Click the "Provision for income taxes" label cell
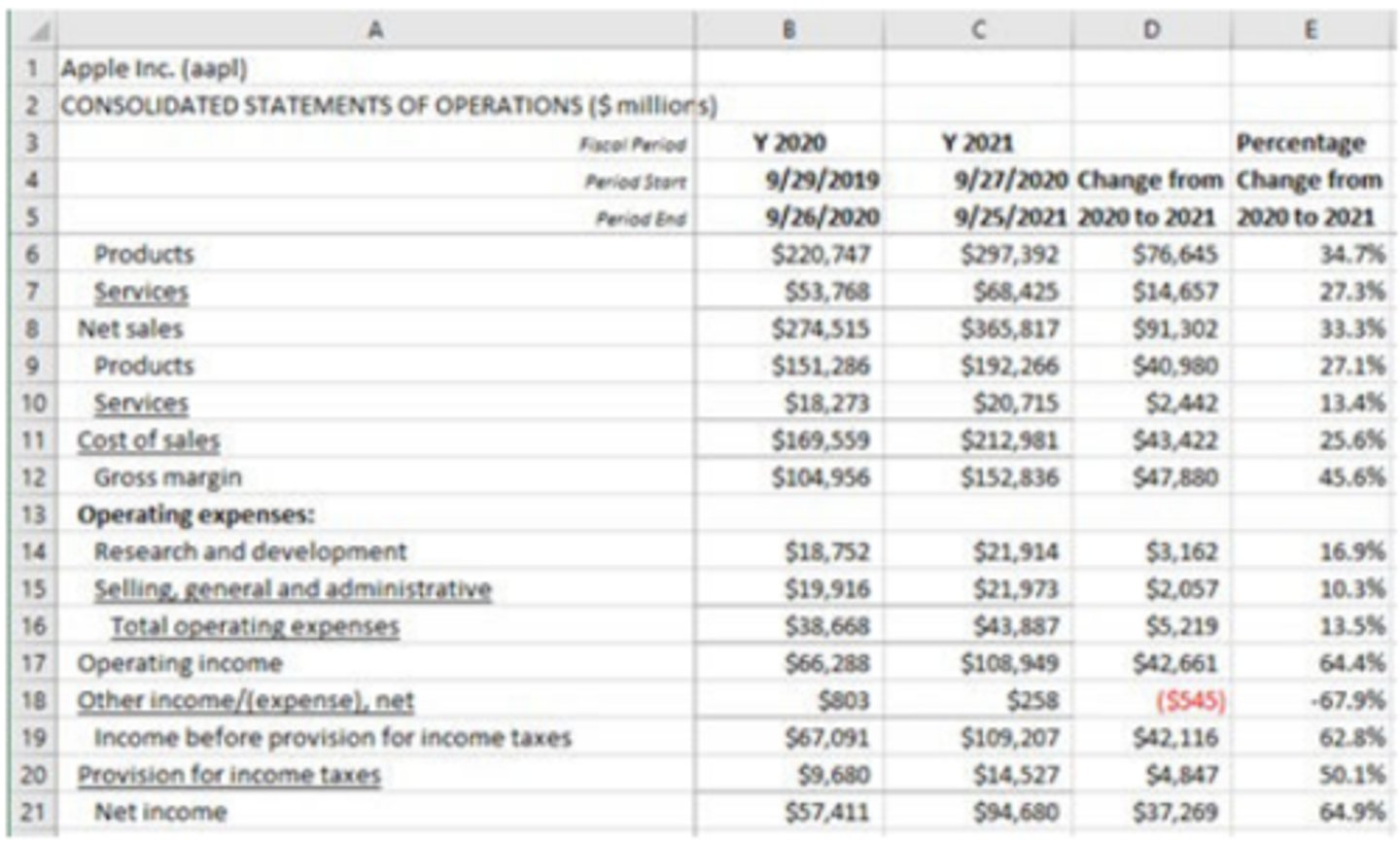This screenshot has width=1400, height=842. (229, 775)
